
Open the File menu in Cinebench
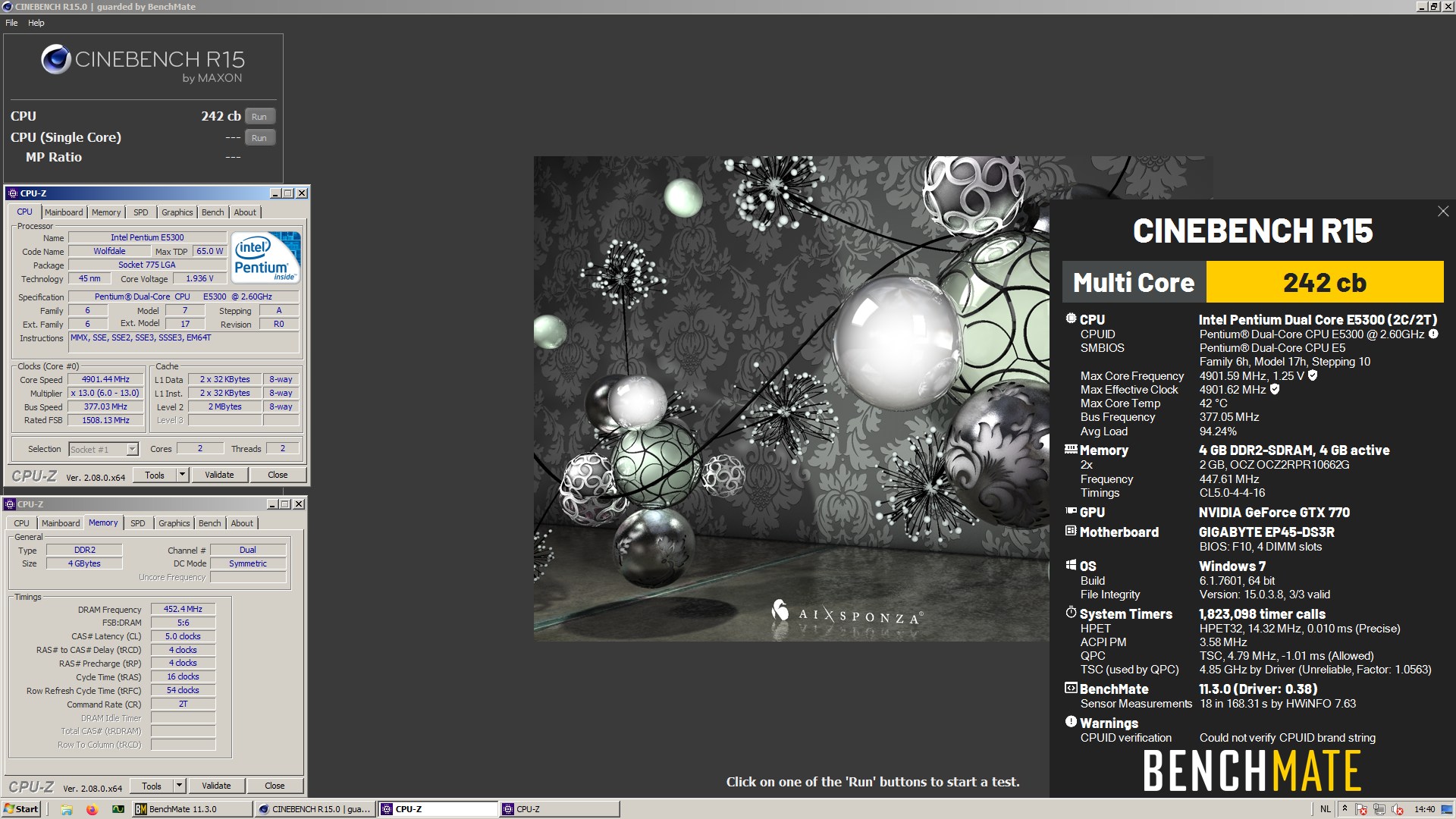[11, 23]
